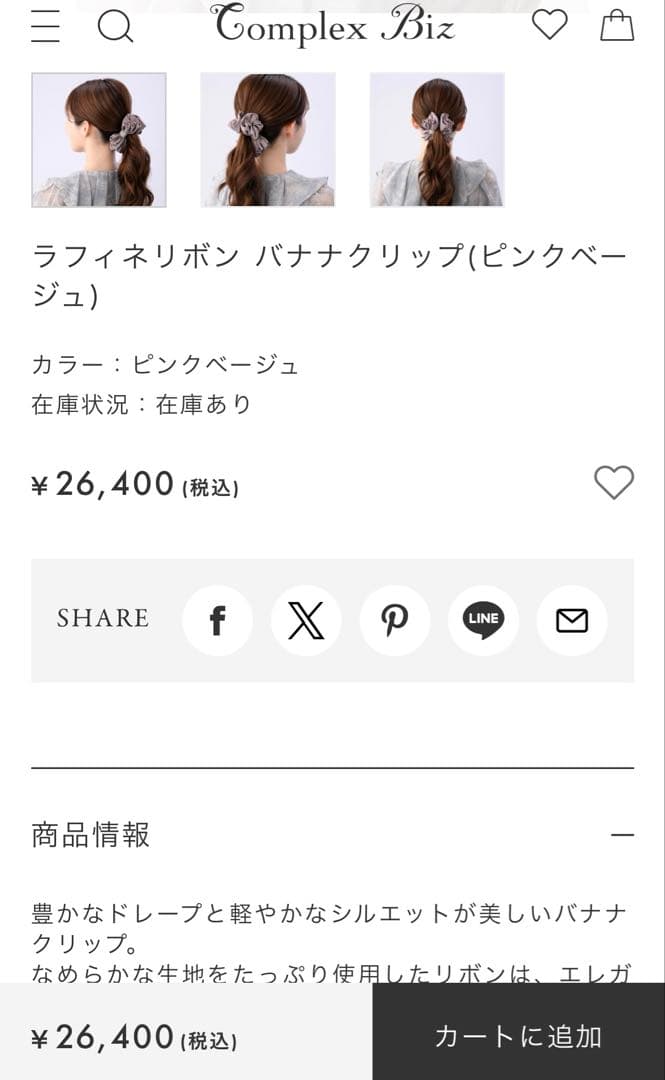This screenshot has height=1080, width=665.
Task: Select the rightmost product thumbnail photo
Action: (x=437, y=139)
